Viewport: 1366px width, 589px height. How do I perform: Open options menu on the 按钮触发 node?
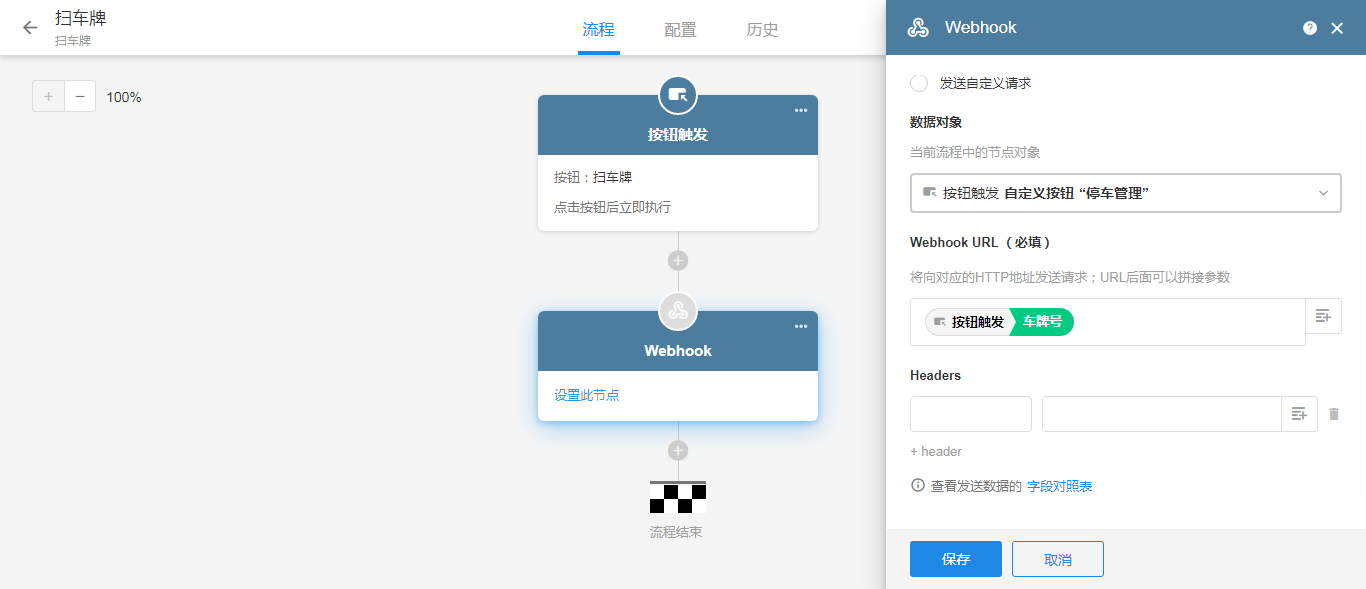coord(800,111)
